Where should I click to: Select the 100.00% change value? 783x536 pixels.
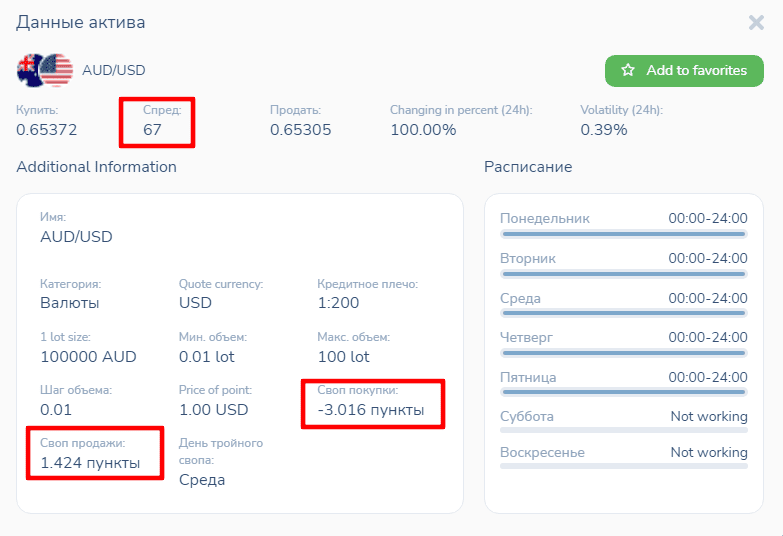pyautogui.click(x=423, y=130)
